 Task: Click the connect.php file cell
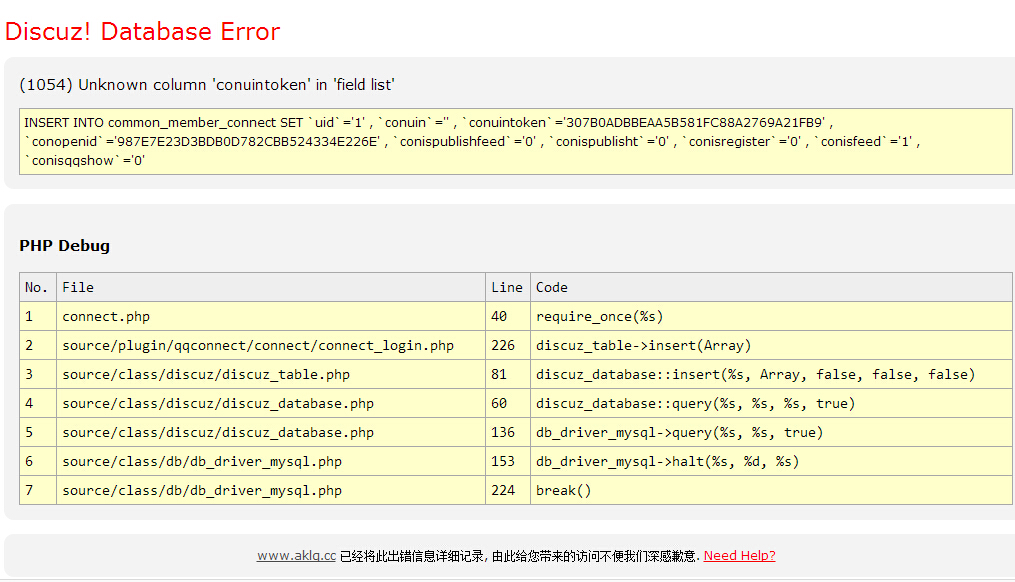coord(271,317)
